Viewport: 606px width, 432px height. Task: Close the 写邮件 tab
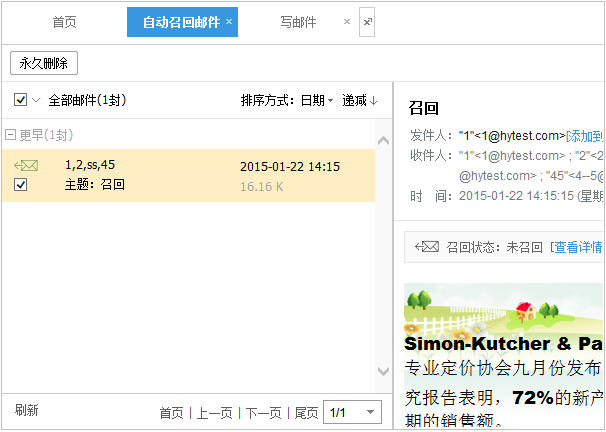click(347, 21)
